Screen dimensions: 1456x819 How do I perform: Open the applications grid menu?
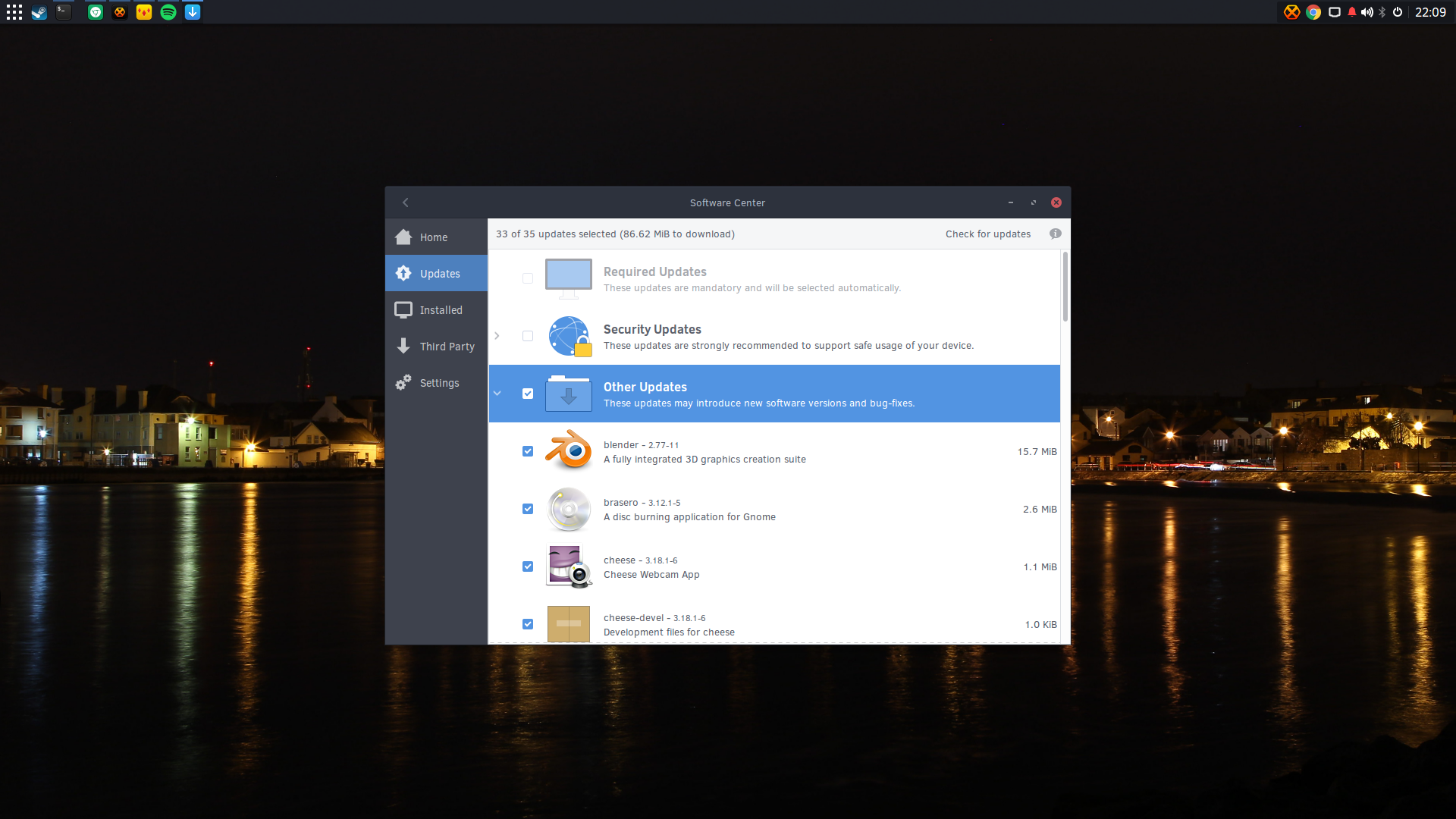pyautogui.click(x=14, y=12)
